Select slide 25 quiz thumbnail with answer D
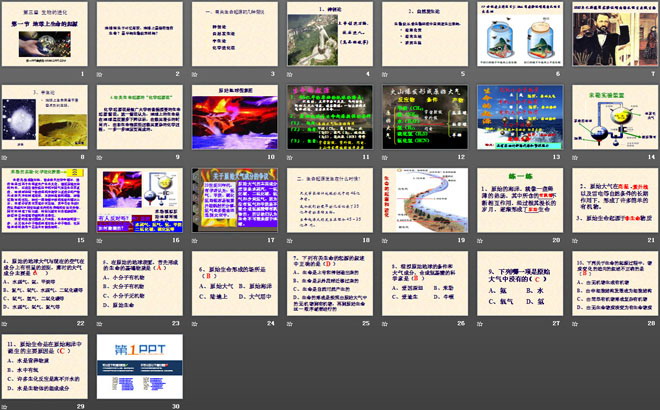 [330, 283]
